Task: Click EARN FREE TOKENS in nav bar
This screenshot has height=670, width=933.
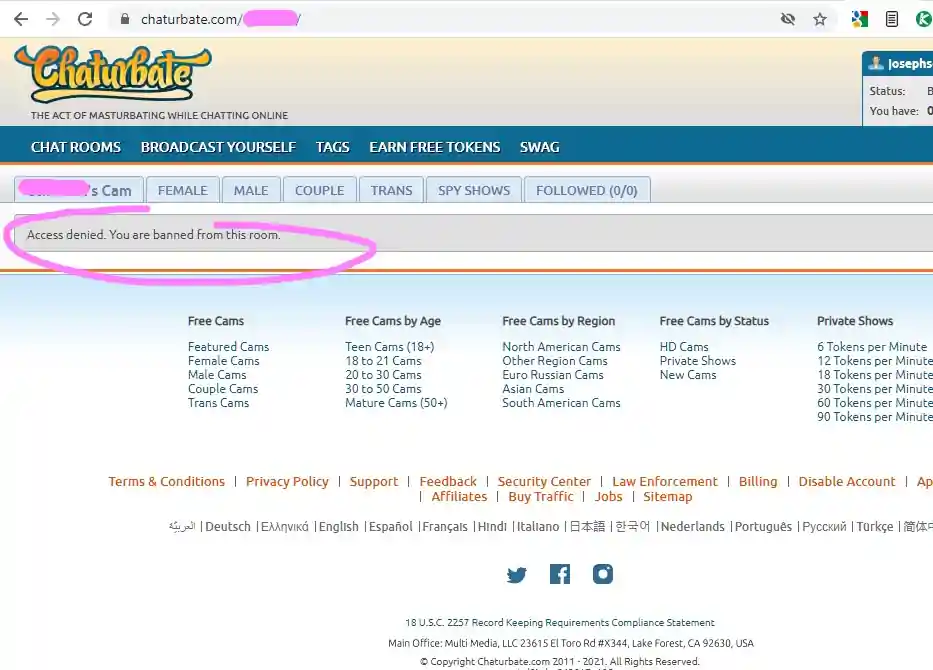Action: 434,147
